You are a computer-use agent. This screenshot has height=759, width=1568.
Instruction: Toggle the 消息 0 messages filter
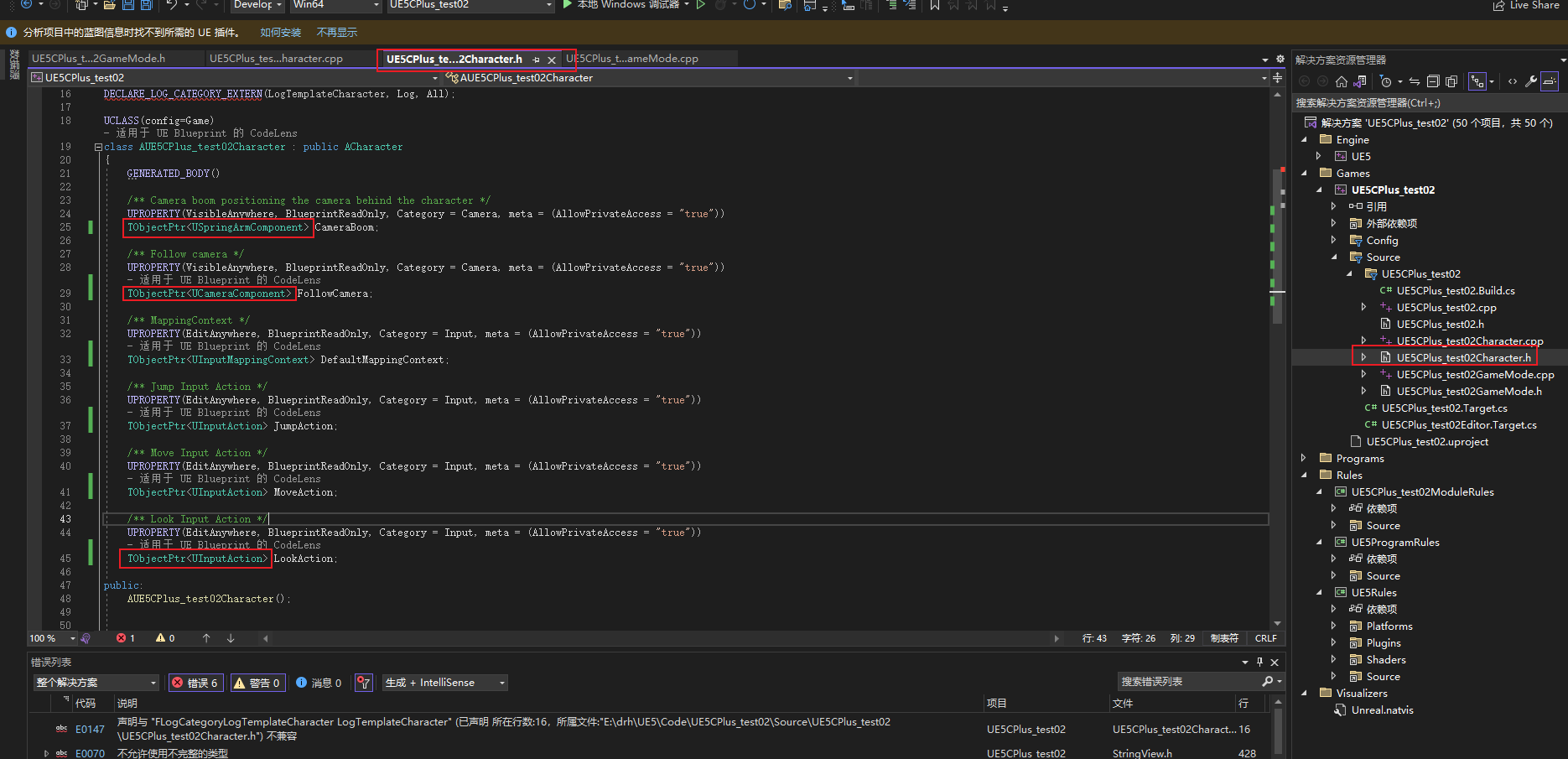coord(319,683)
